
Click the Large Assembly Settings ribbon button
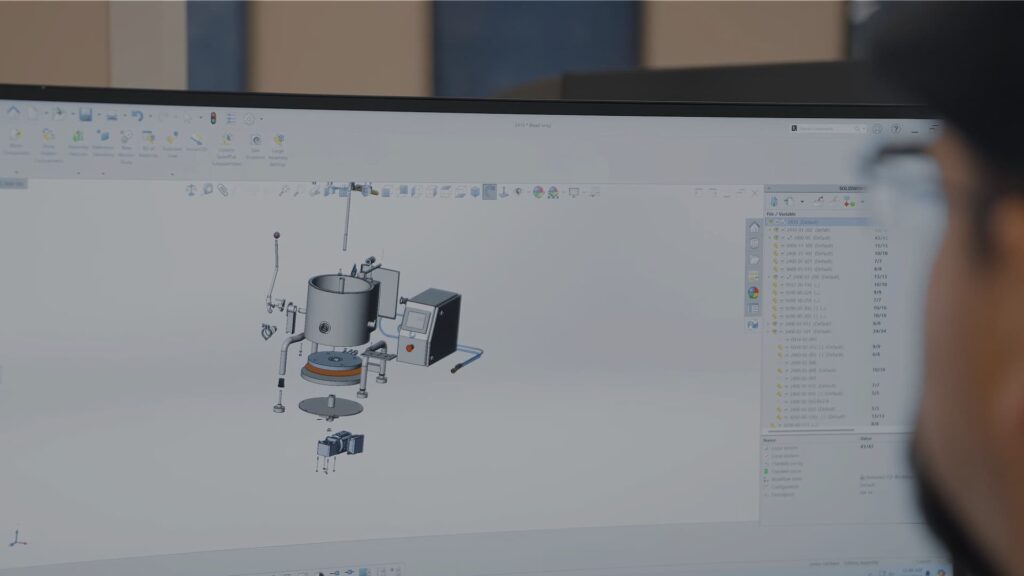(279, 146)
